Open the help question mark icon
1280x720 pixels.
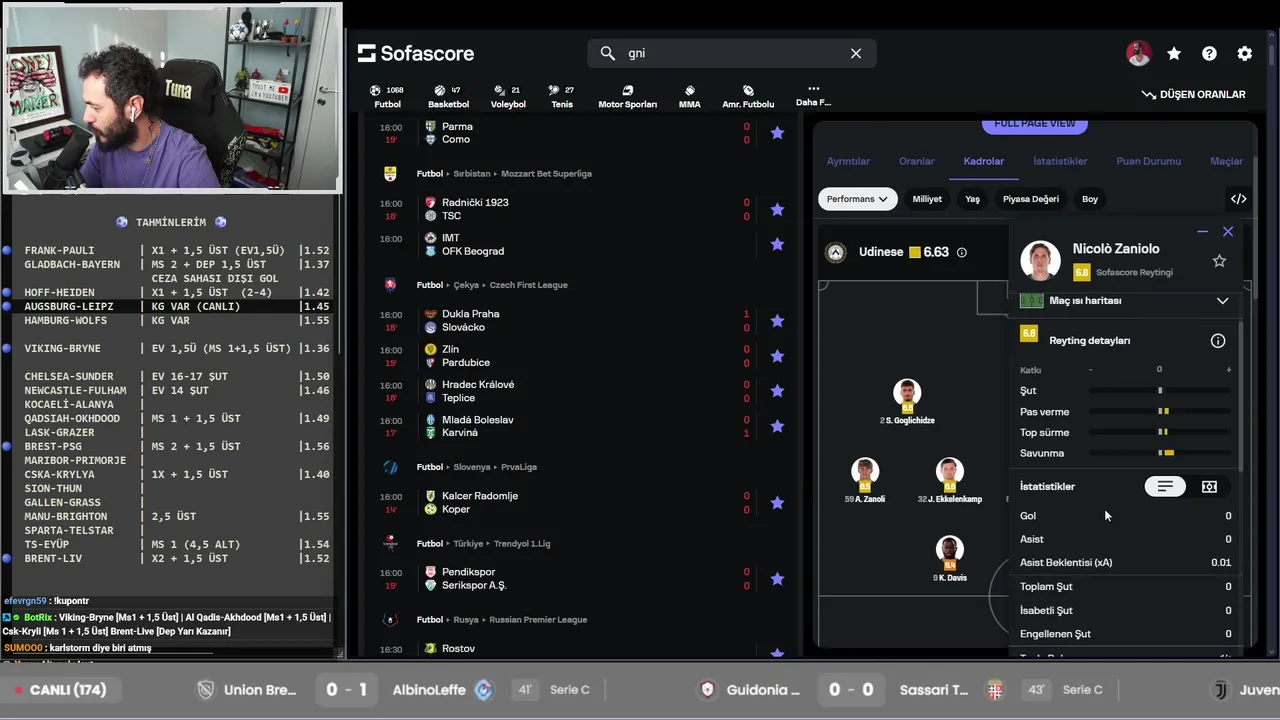(1209, 54)
